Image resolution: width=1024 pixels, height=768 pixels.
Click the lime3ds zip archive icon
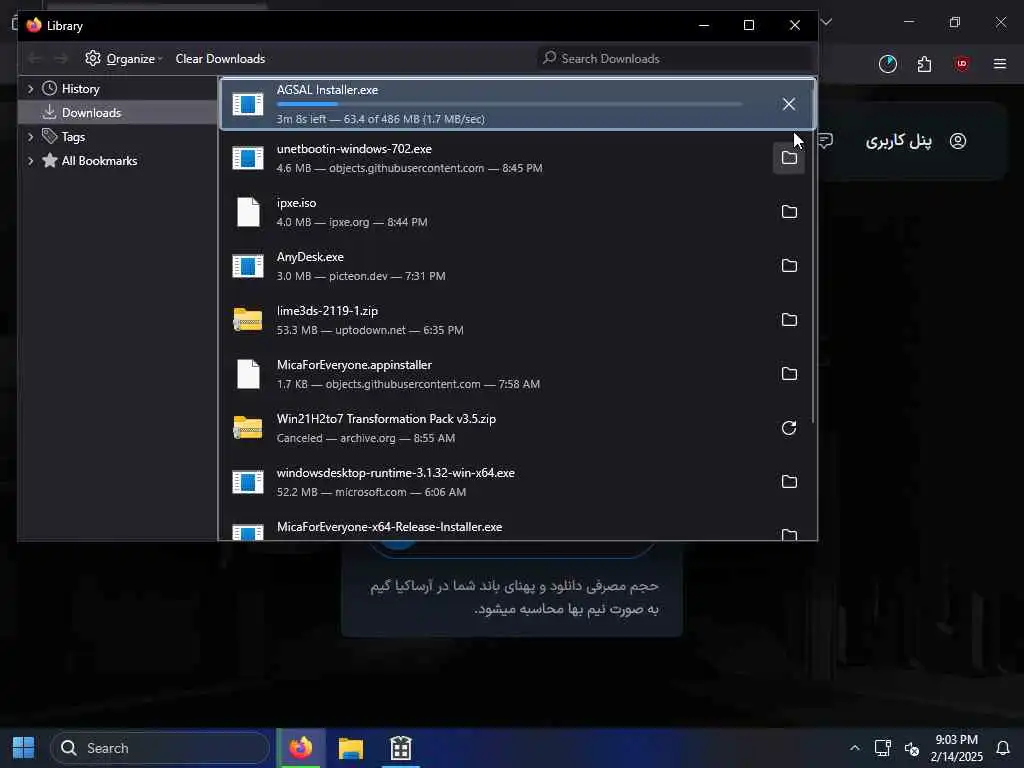[248, 320]
